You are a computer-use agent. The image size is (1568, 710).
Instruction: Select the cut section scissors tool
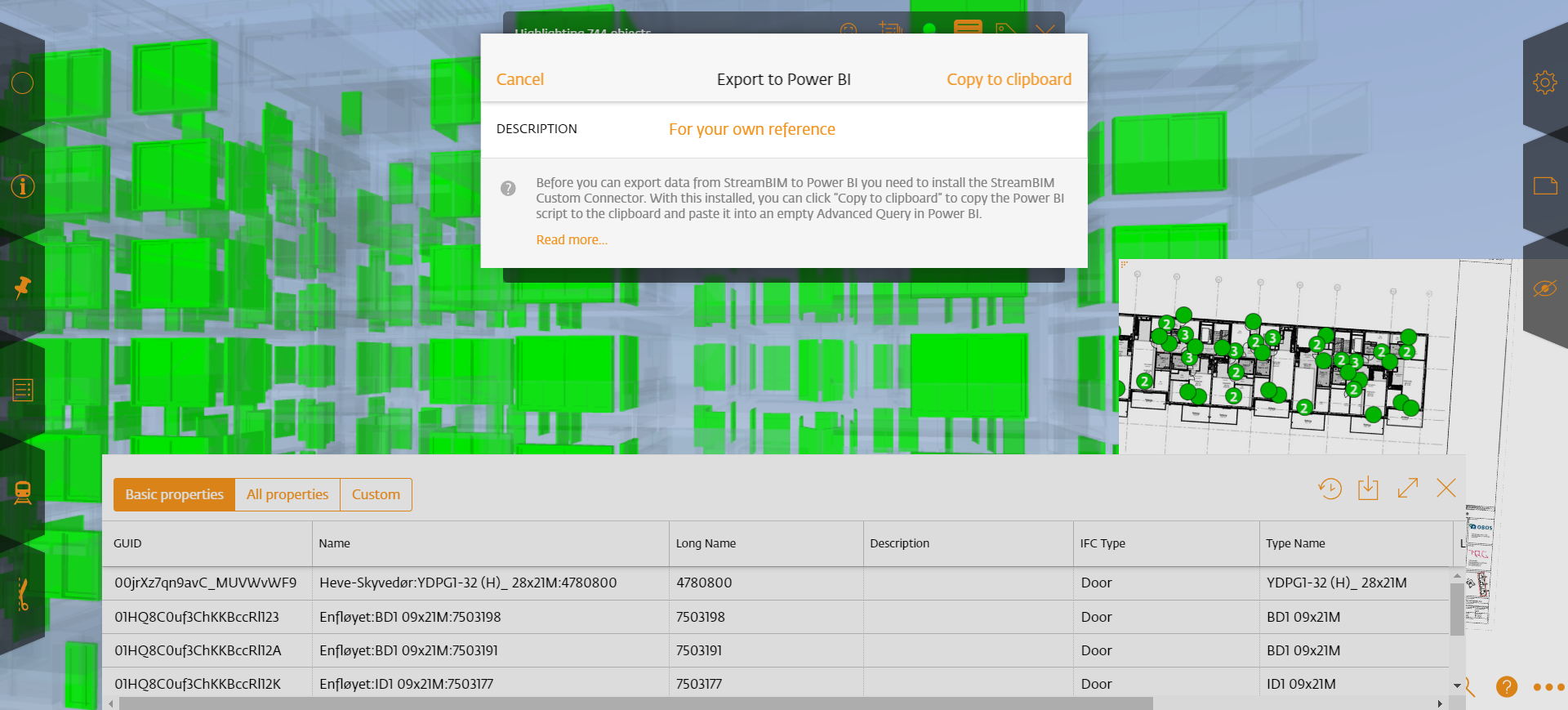click(23, 595)
